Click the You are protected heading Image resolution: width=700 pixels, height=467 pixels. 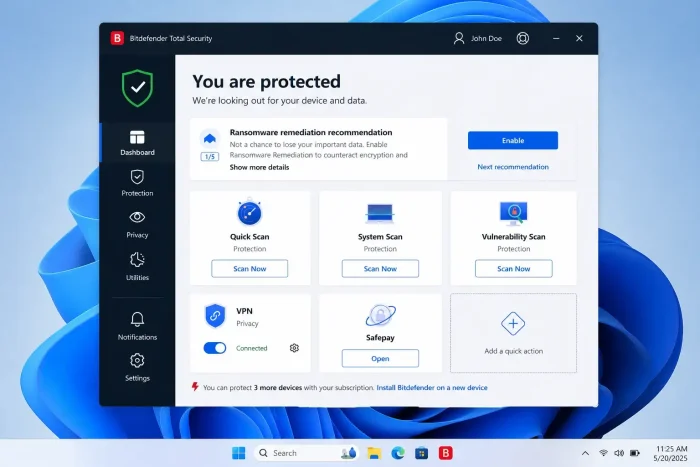(267, 82)
